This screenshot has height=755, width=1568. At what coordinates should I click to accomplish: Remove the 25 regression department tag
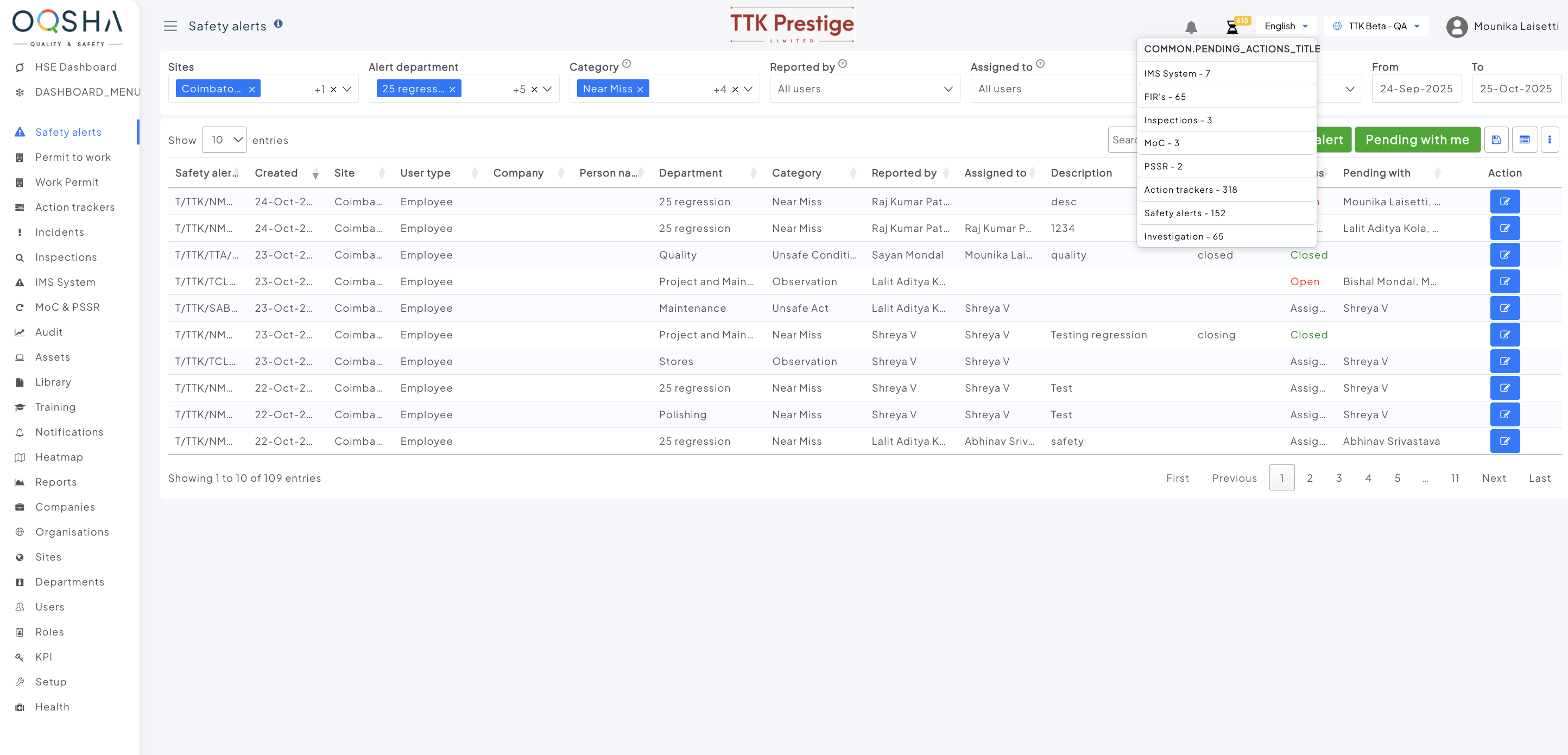pos(452,90)
